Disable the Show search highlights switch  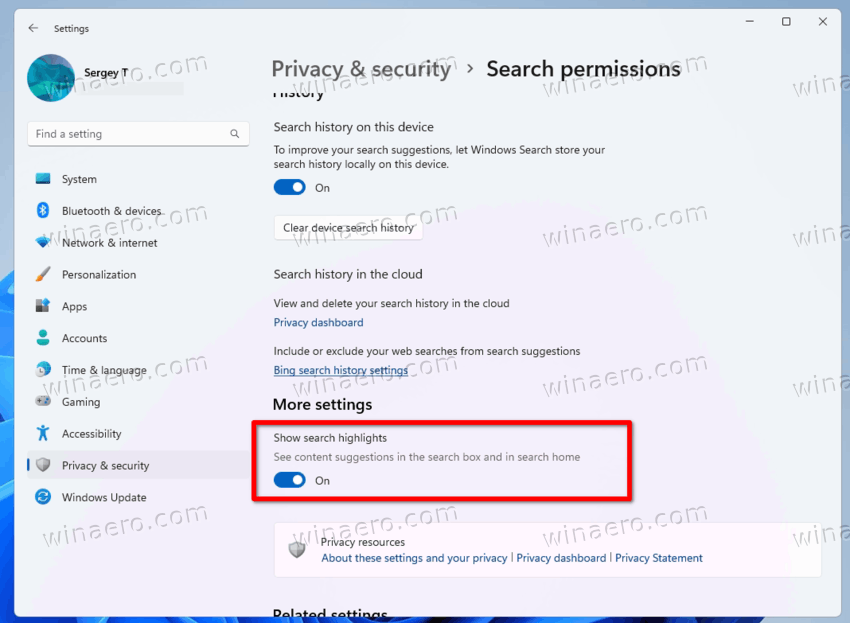(x=289, y=480)
